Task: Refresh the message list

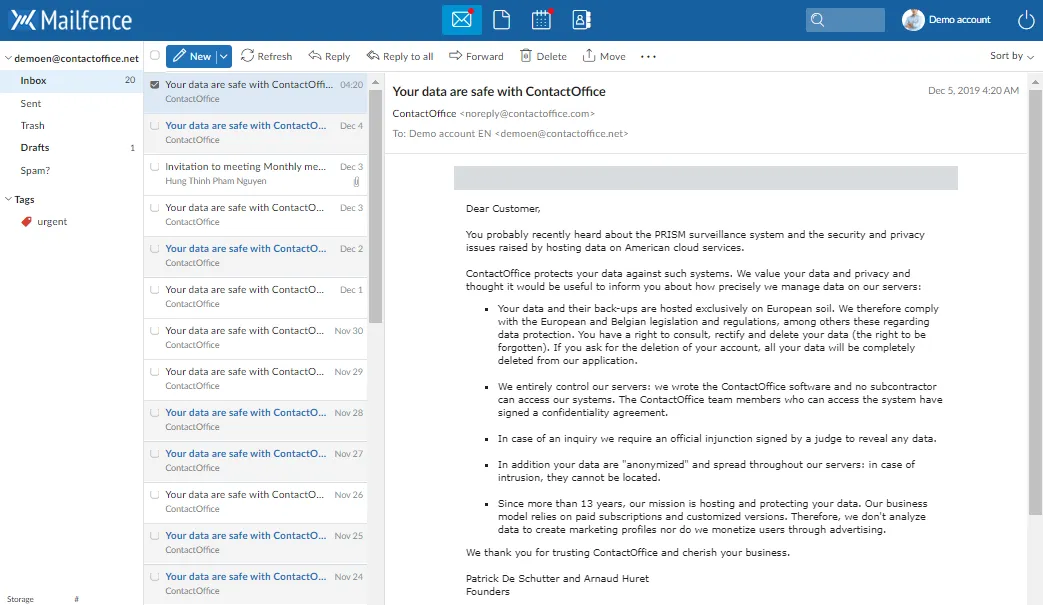Action: click(266, 57)
